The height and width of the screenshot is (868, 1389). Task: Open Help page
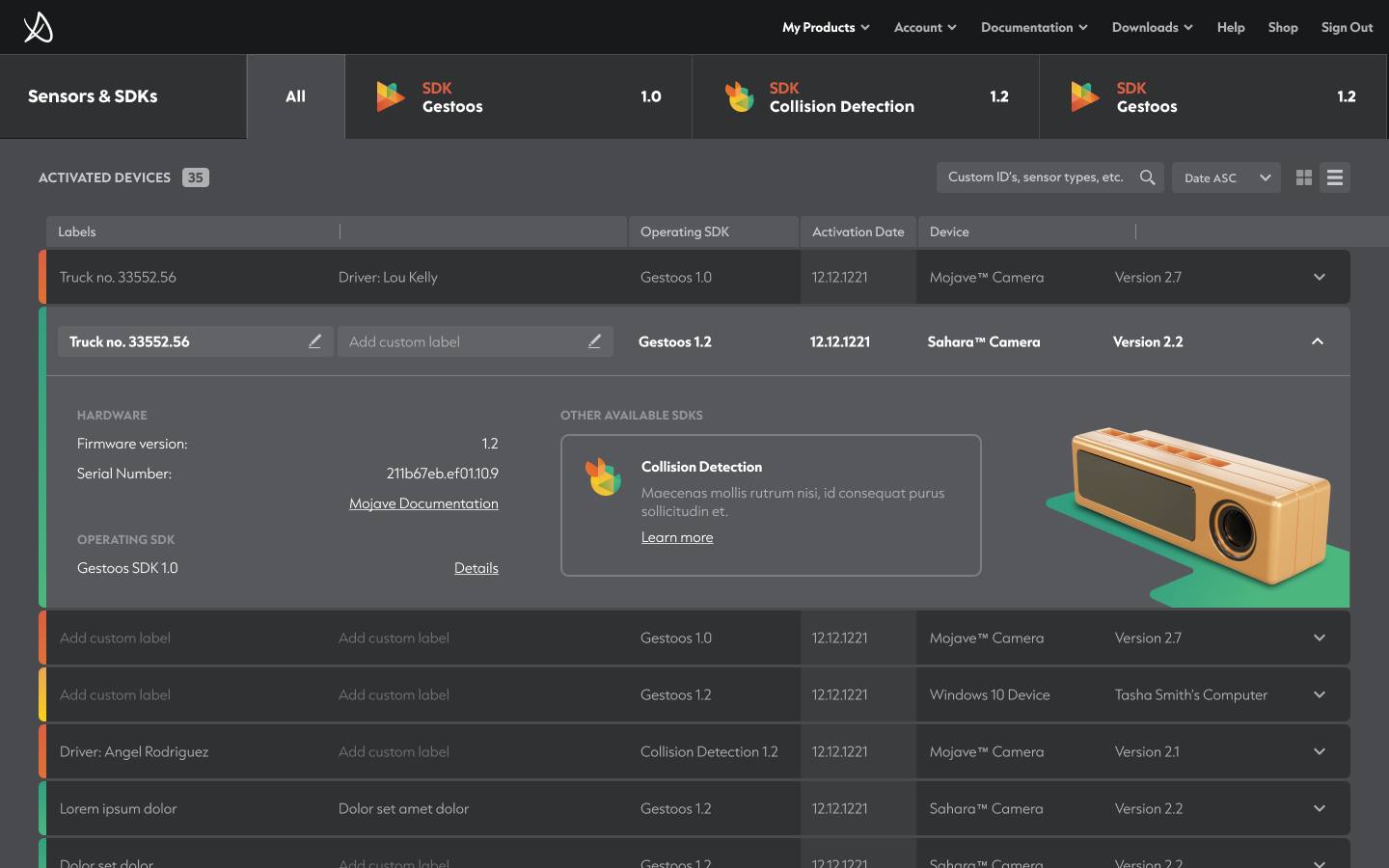tap(1231, 27)
